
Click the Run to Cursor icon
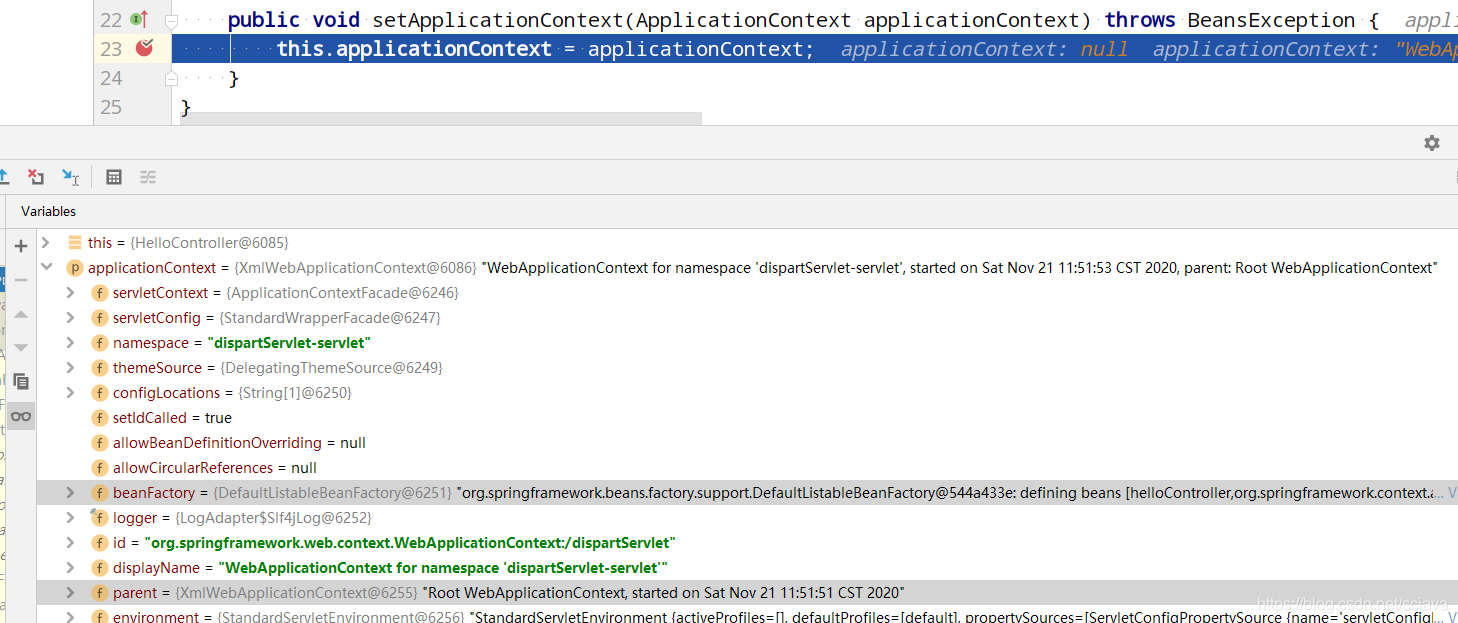pyautogui.click(x=70, y=177)
